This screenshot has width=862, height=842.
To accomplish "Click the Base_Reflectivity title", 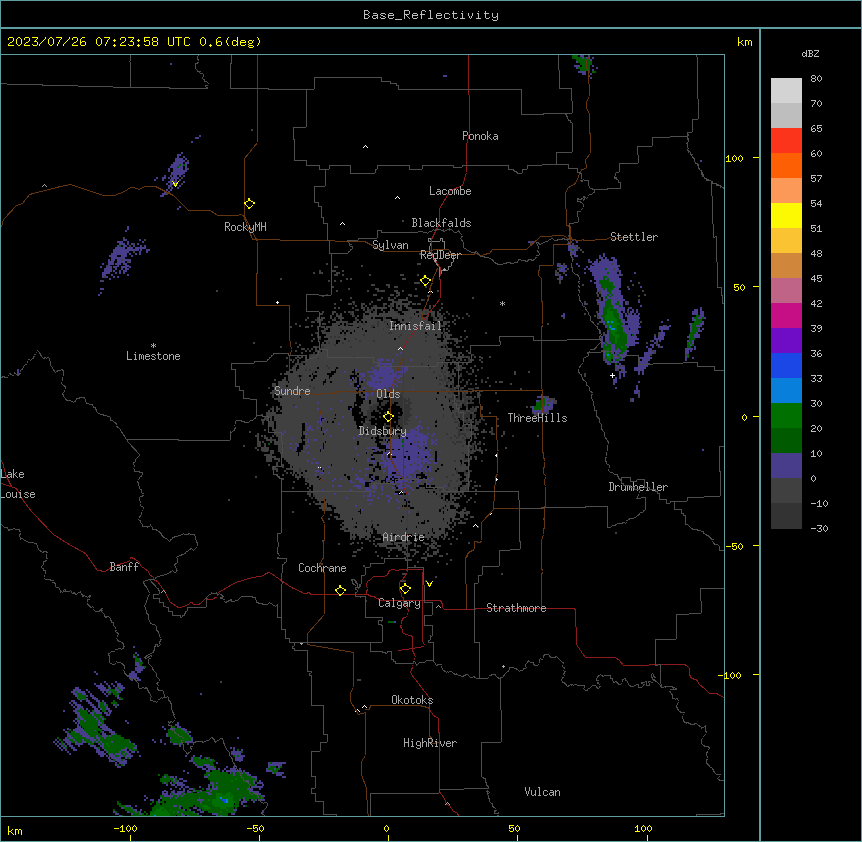I will tap(431, 15).
